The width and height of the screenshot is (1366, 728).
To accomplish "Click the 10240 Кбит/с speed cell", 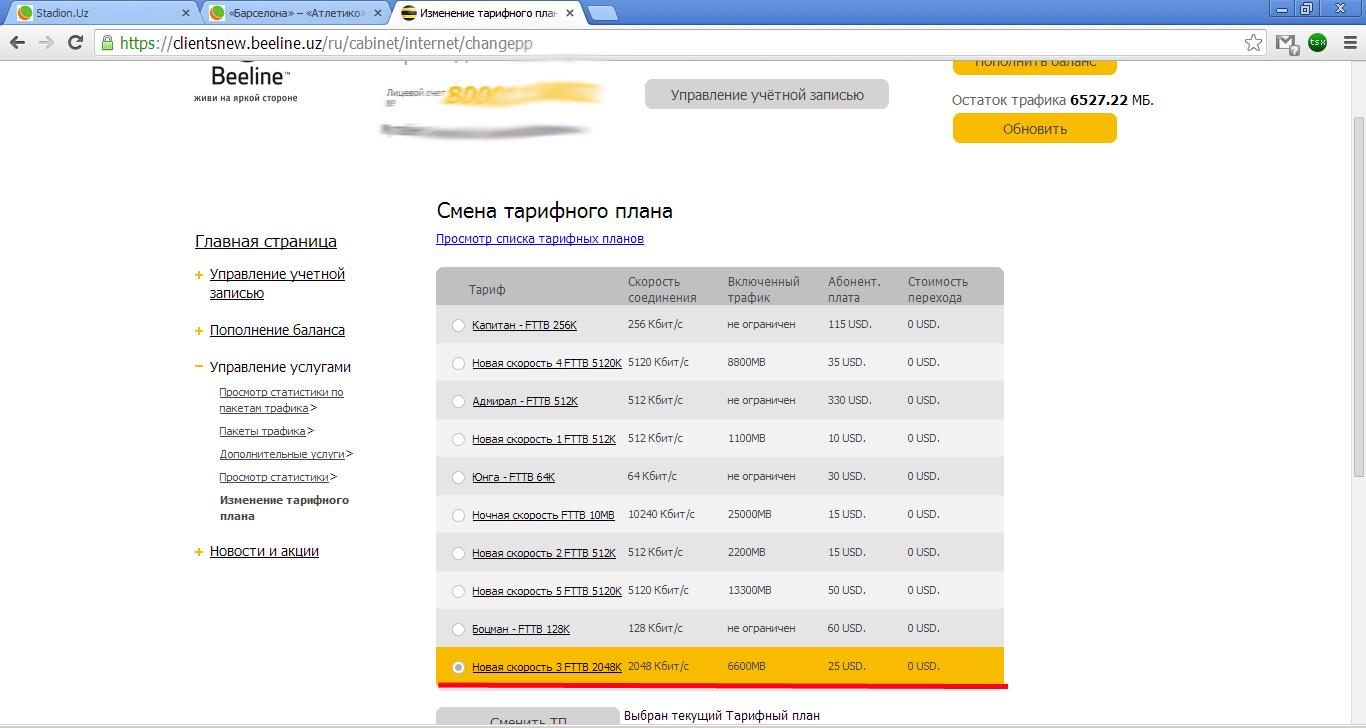I will point(661,514).
